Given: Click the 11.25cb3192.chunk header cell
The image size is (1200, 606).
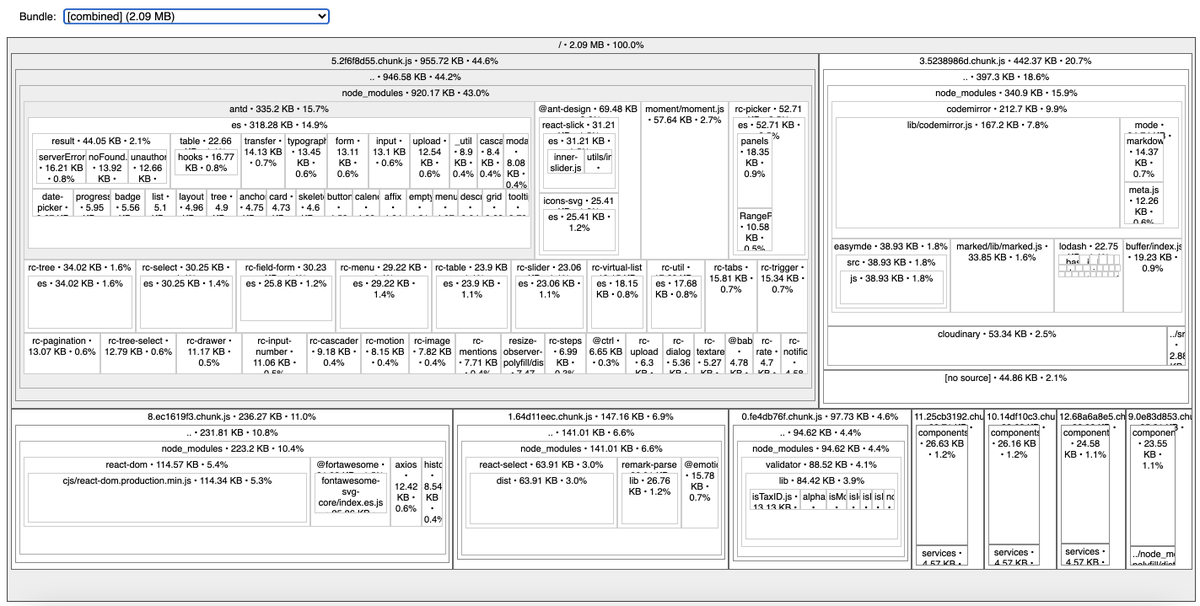Looking at the screenshot, I should tap(947, 415).
